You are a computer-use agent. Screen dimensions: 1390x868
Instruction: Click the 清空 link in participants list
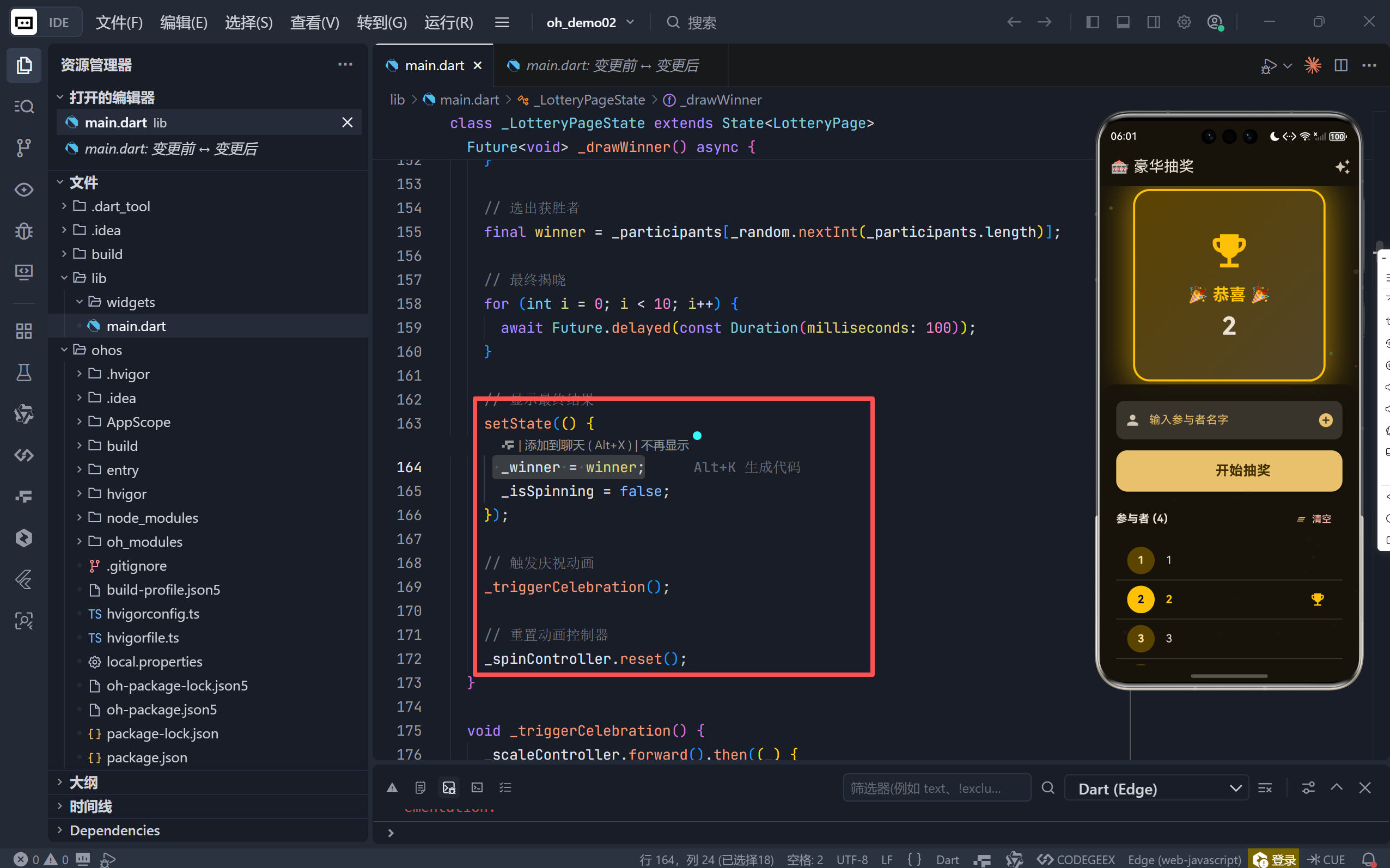[1320, 518]
